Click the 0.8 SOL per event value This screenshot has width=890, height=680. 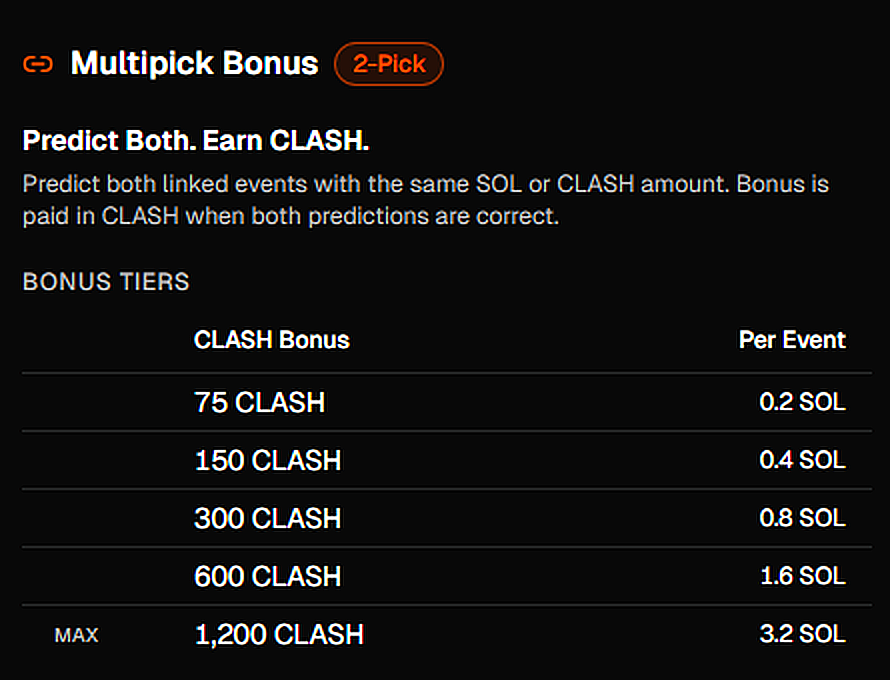pyautogui.click(x=802, y=518)
